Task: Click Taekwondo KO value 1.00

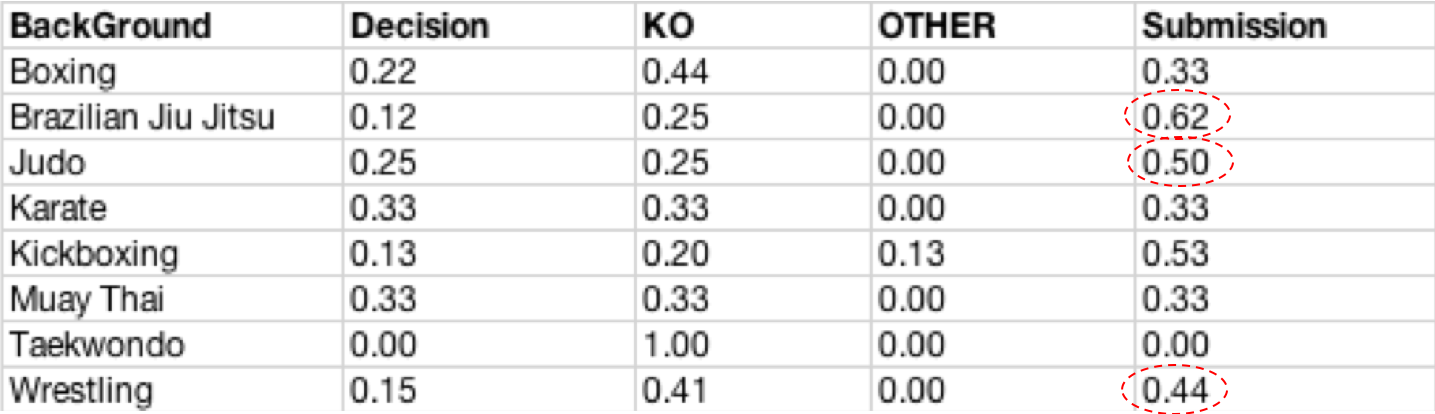Action: pos(674,345)
